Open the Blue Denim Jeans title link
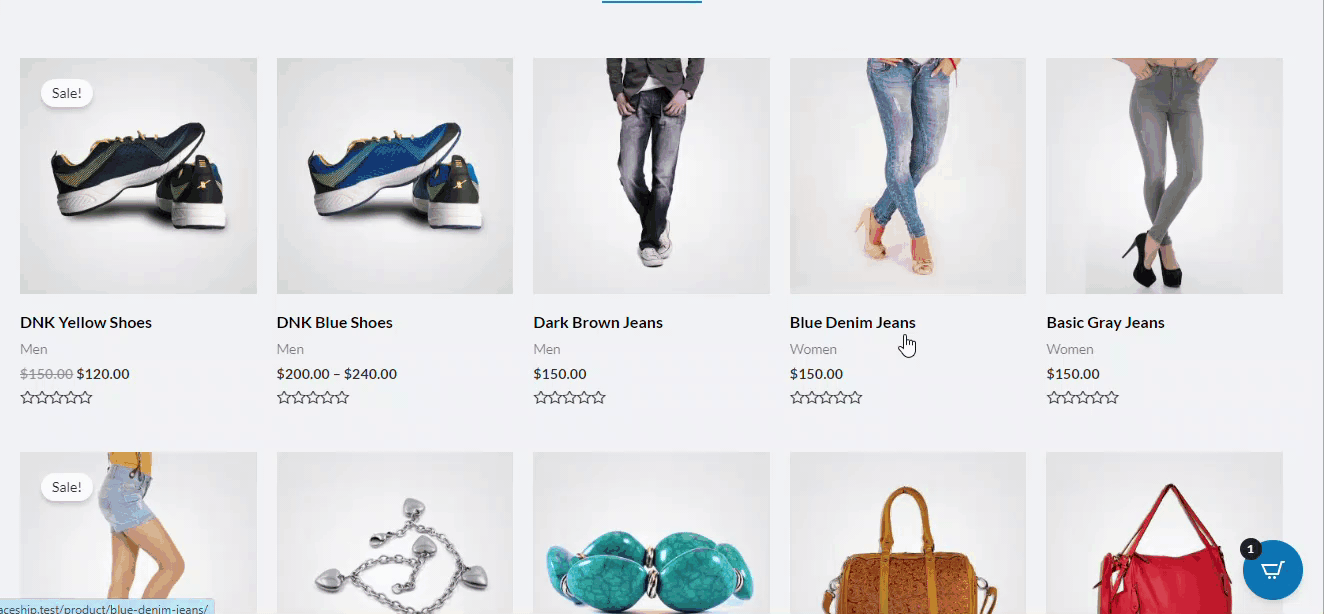This screenshot has height=614, width=1324. pyautogui.click(x=853, y=323)
